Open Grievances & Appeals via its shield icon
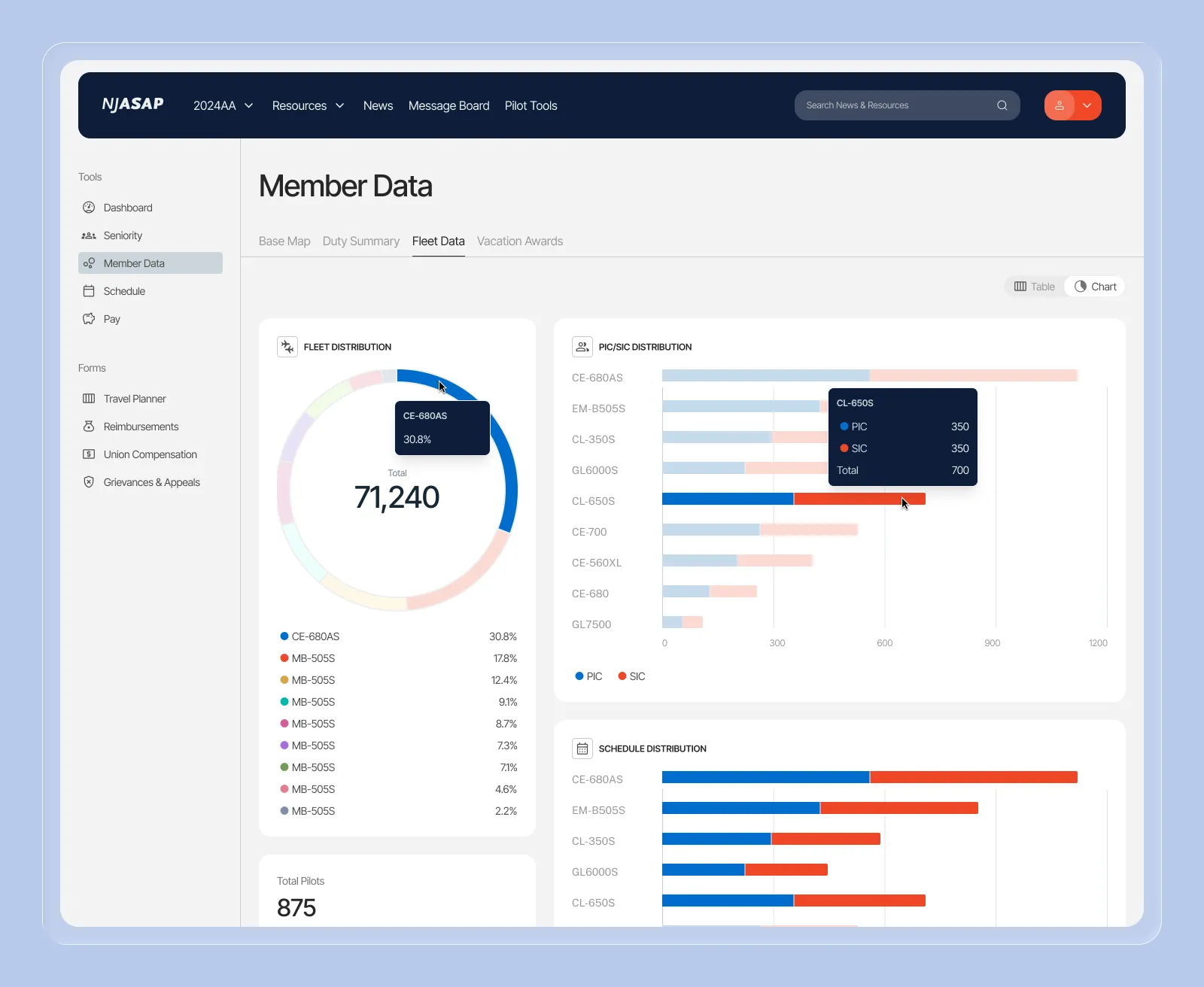1204x987 pixels. coord(90,482)
